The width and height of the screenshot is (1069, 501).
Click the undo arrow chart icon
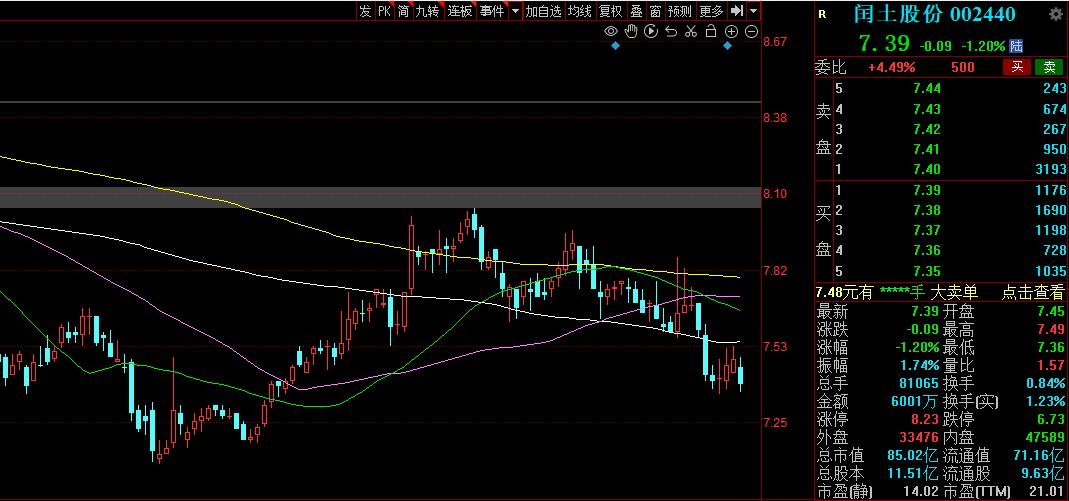click(x=671, y=31)
